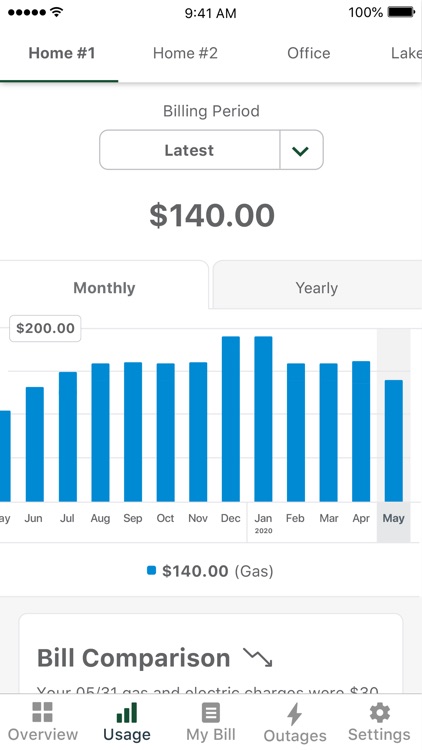The image size is (422, 750).
Task: Expand the Billing Period chevron arrow
Action: [300, 150]
